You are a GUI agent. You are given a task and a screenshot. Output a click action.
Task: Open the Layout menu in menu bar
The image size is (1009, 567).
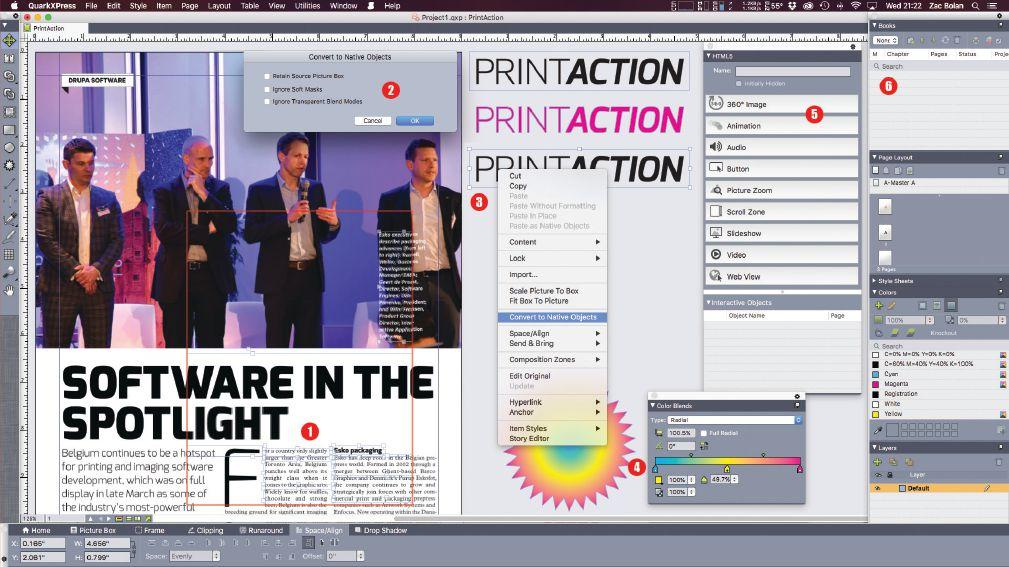point(219,6)
